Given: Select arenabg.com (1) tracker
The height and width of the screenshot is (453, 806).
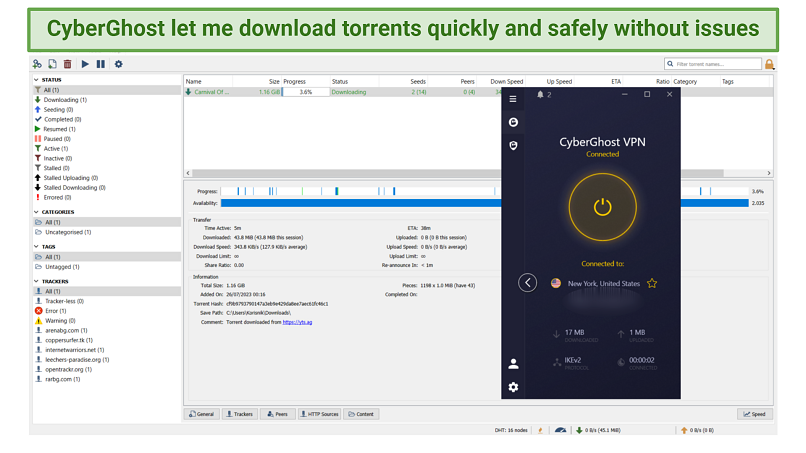Looking at the screenshot, I should [x=61, y=331].
